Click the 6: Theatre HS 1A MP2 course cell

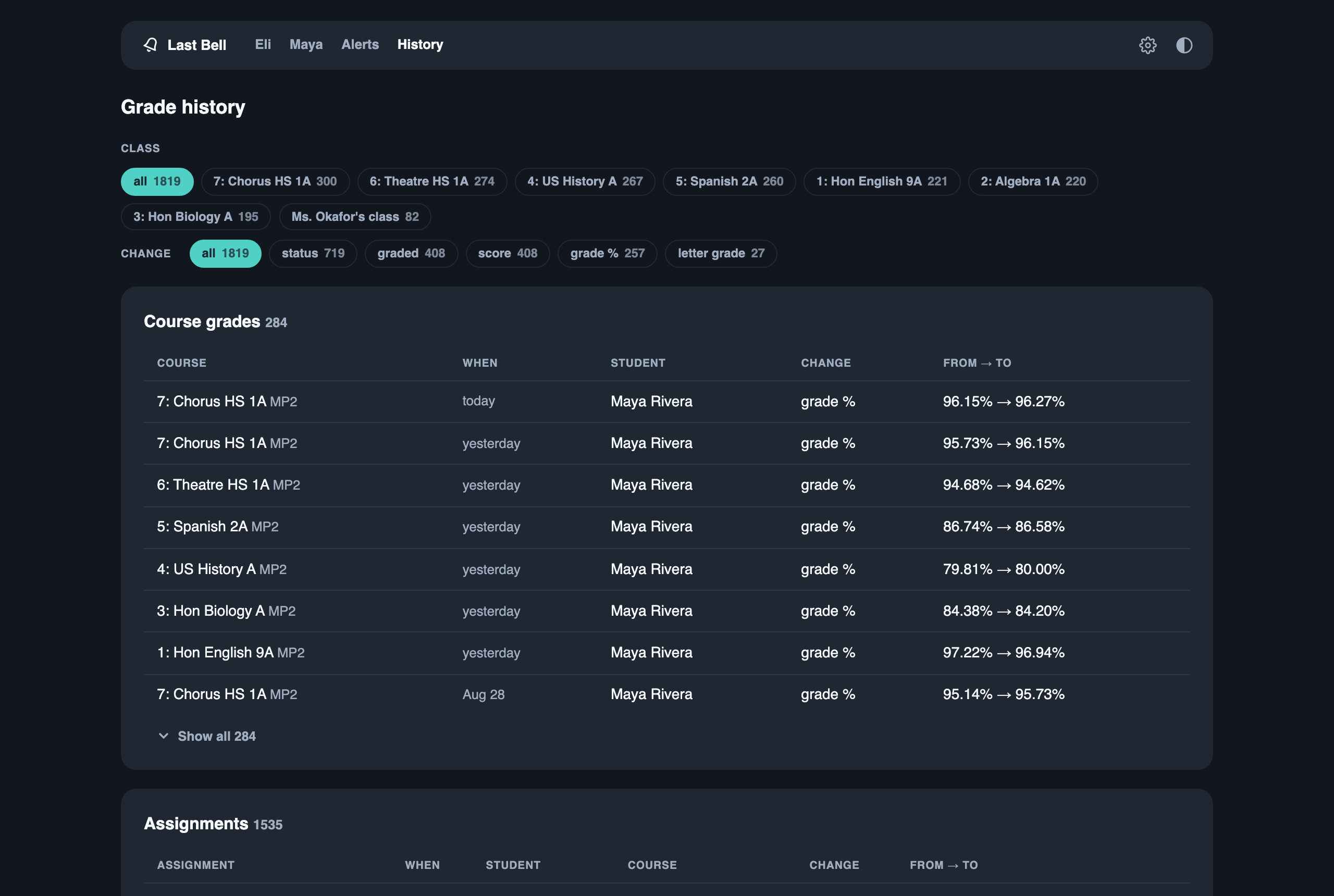tap(229, 484)
